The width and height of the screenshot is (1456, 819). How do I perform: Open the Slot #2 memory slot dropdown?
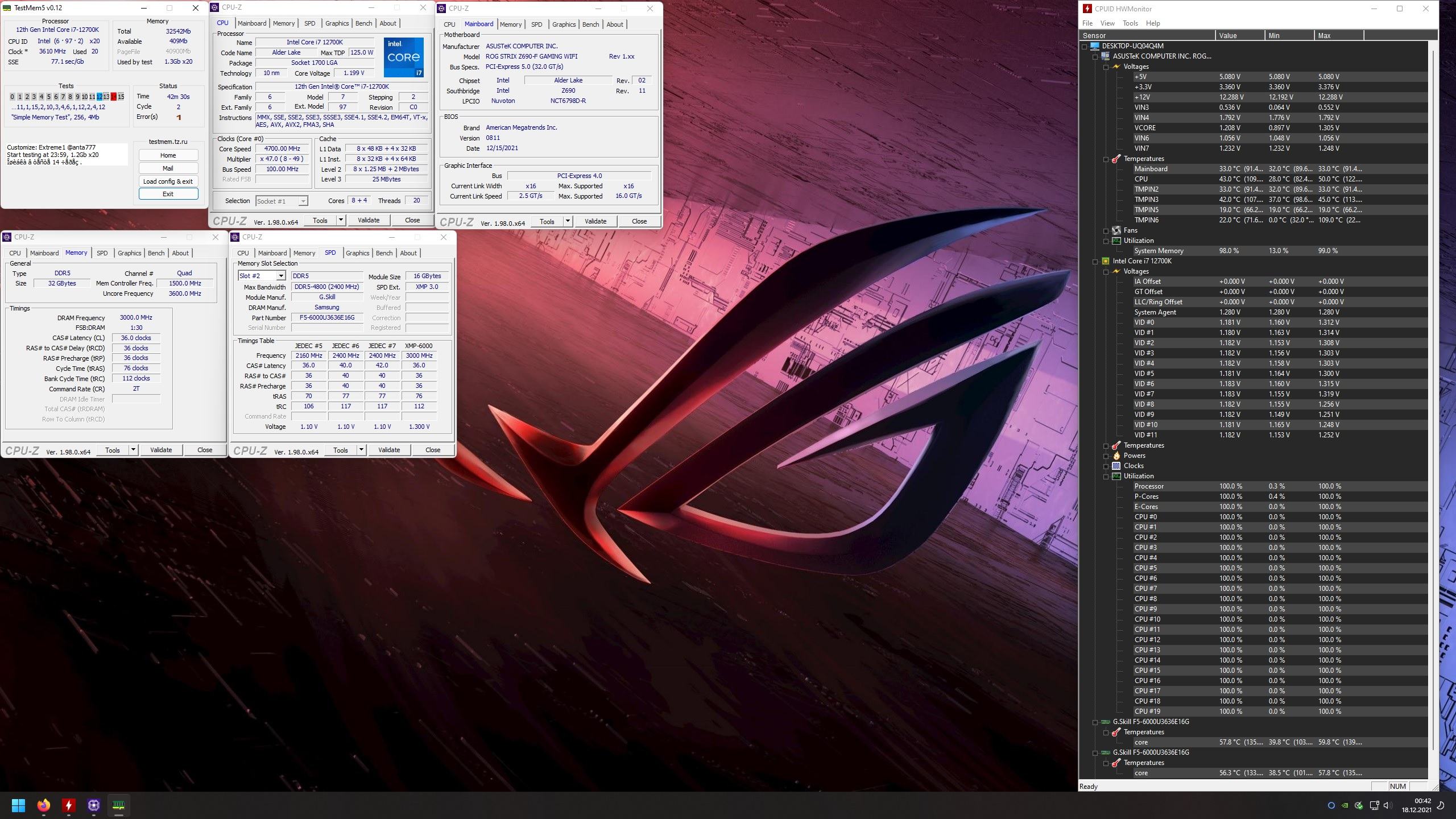[280, 276]
